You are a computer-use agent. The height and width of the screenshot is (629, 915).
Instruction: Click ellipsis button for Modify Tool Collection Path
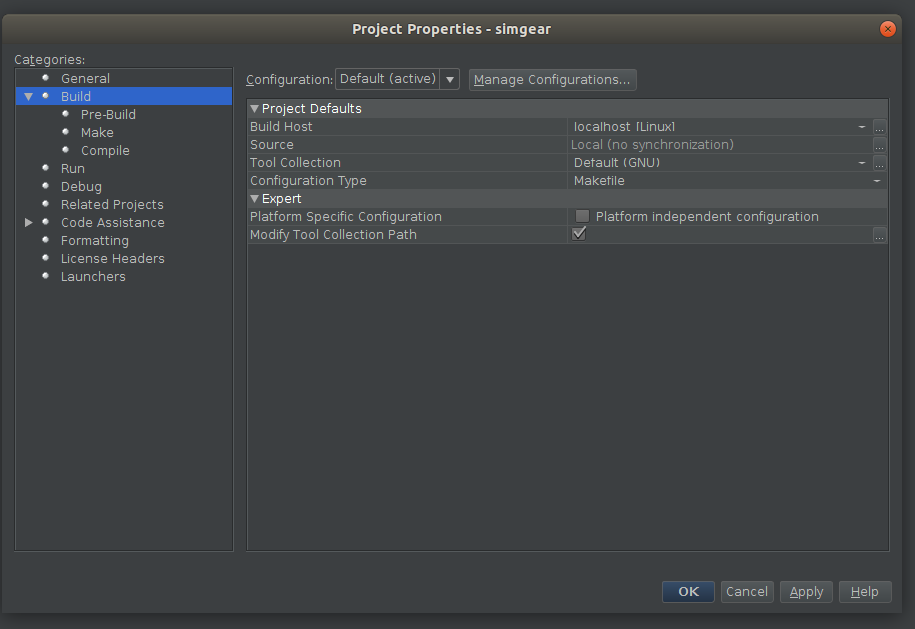point(879,235)
